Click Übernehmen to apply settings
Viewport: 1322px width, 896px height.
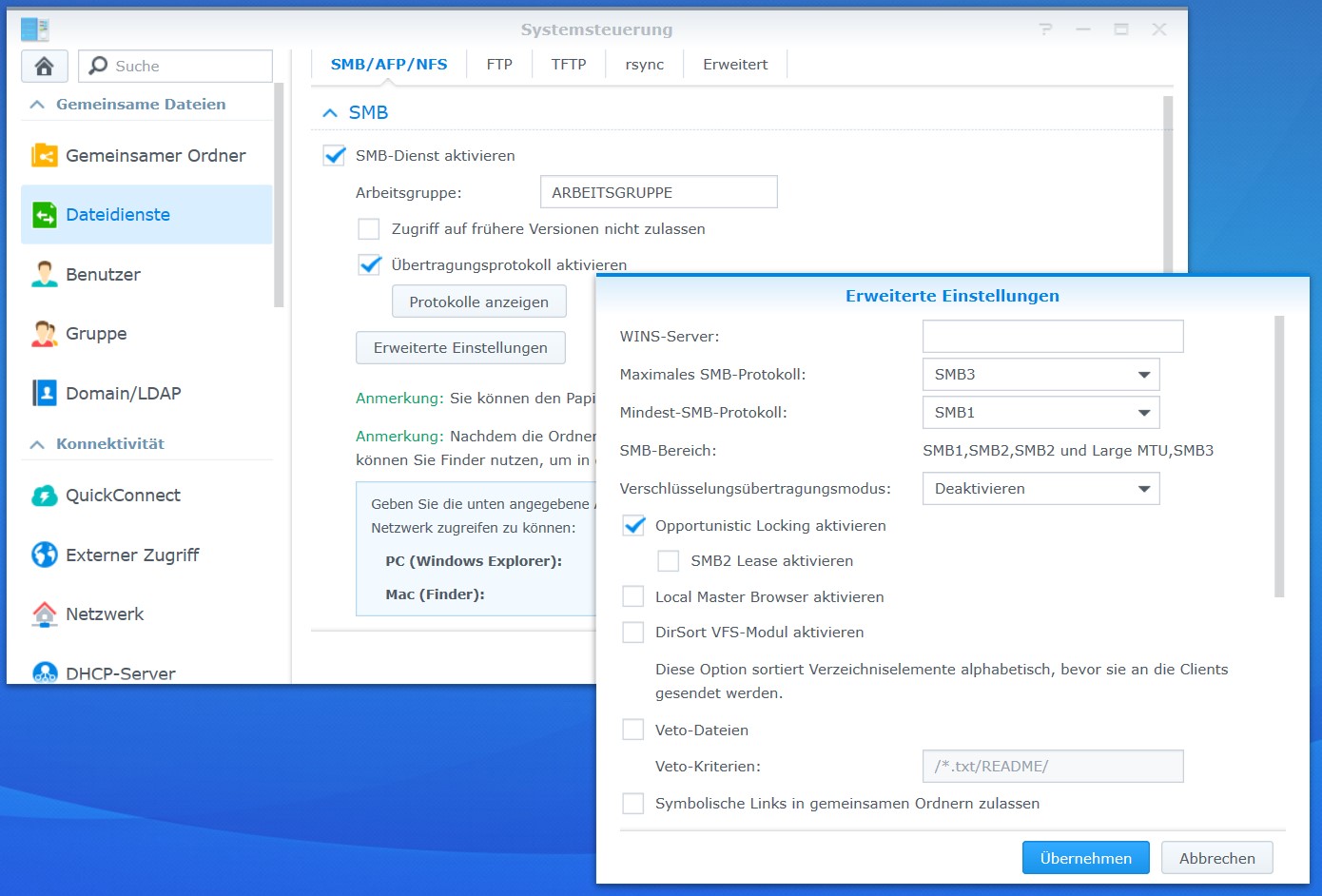1086,858
